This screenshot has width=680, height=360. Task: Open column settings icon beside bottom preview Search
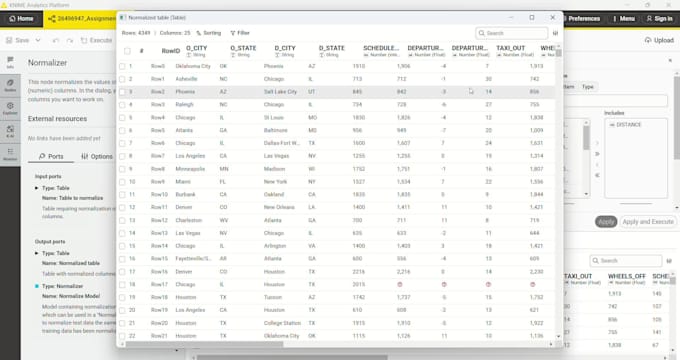coord(669,261)
